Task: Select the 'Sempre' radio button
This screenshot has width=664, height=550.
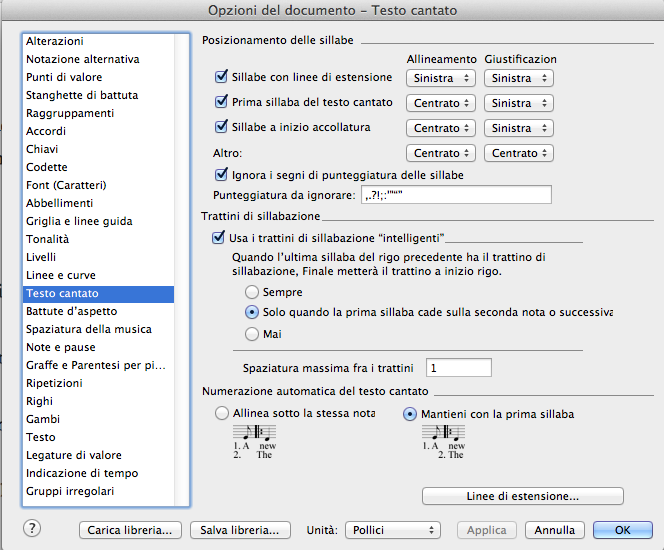Action: click(x=251, y=291)
